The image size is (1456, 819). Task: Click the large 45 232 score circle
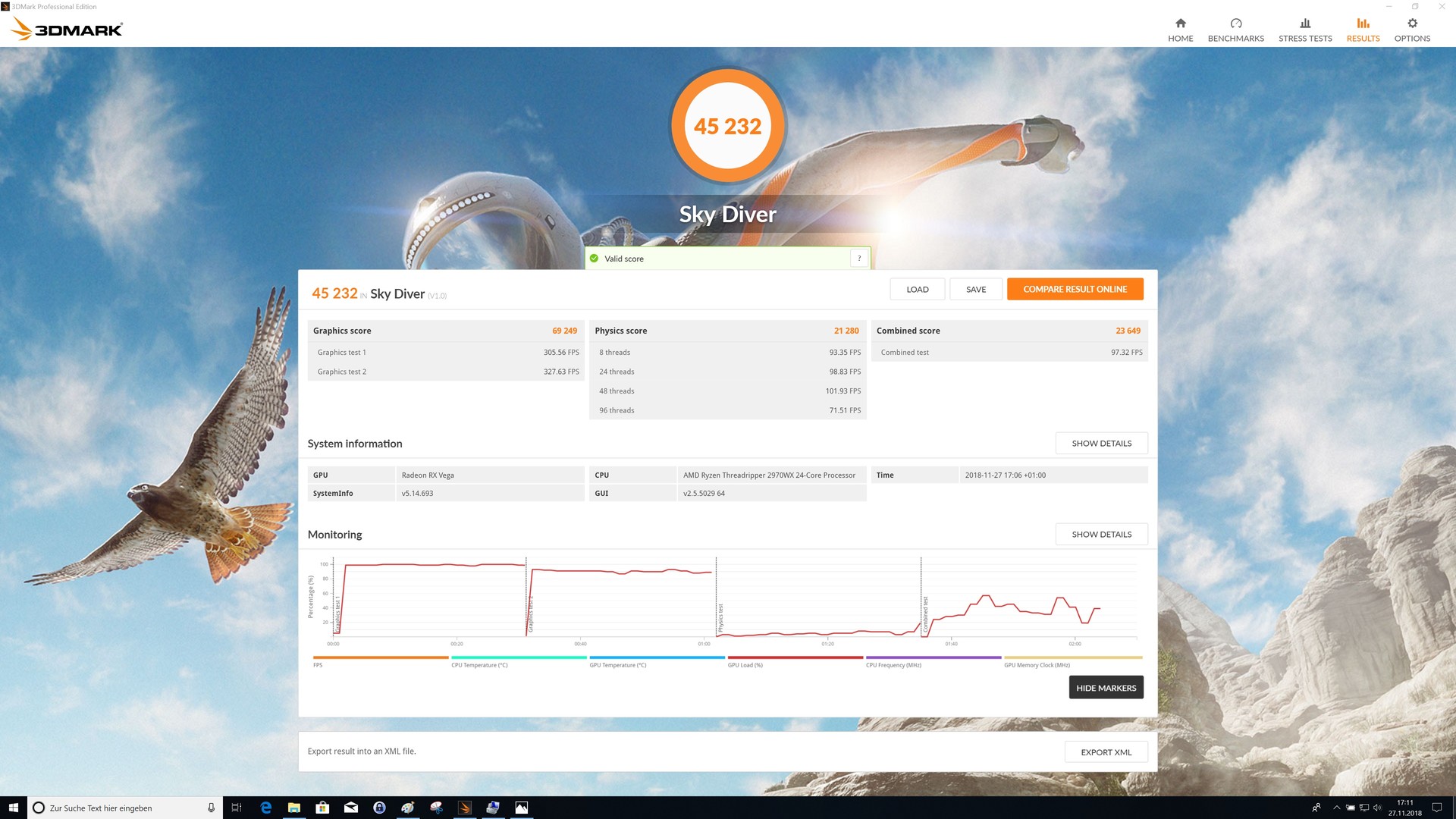(x=727, y=126)
